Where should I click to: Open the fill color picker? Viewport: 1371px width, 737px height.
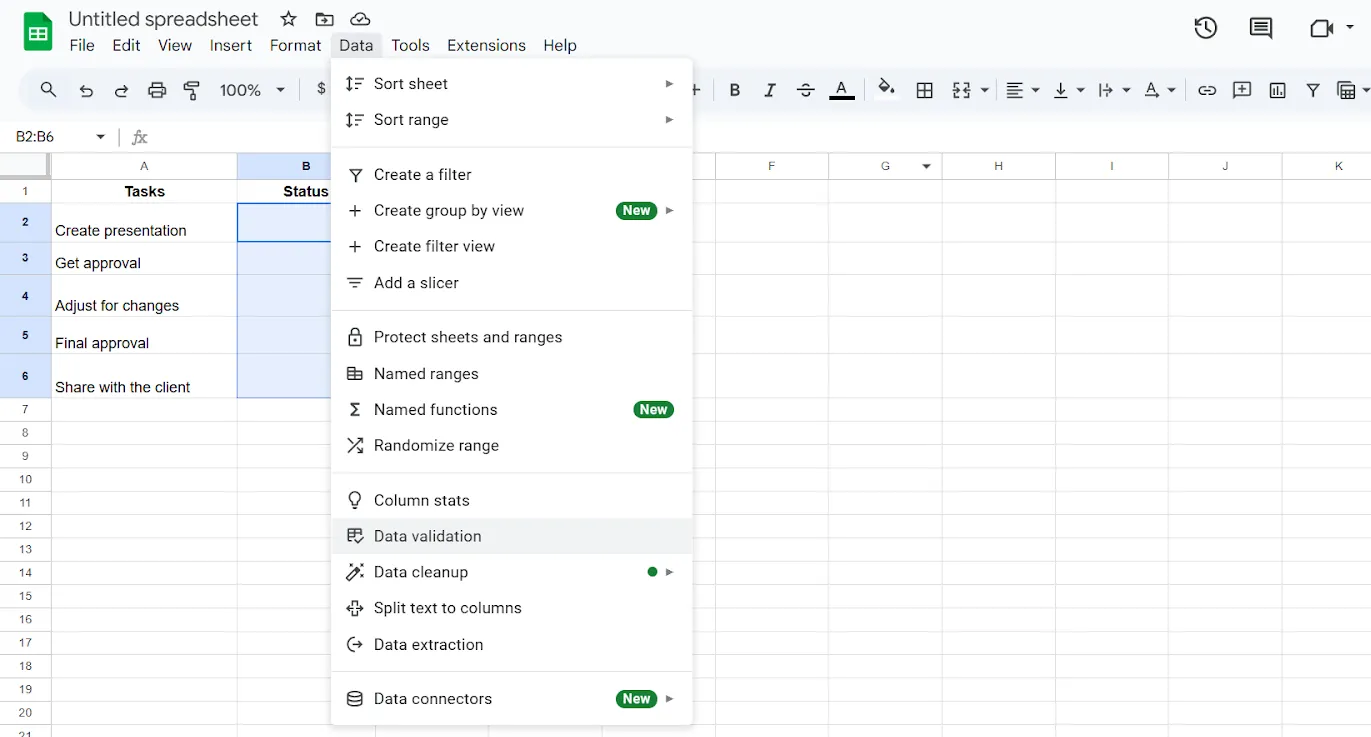tap(886, 89)
